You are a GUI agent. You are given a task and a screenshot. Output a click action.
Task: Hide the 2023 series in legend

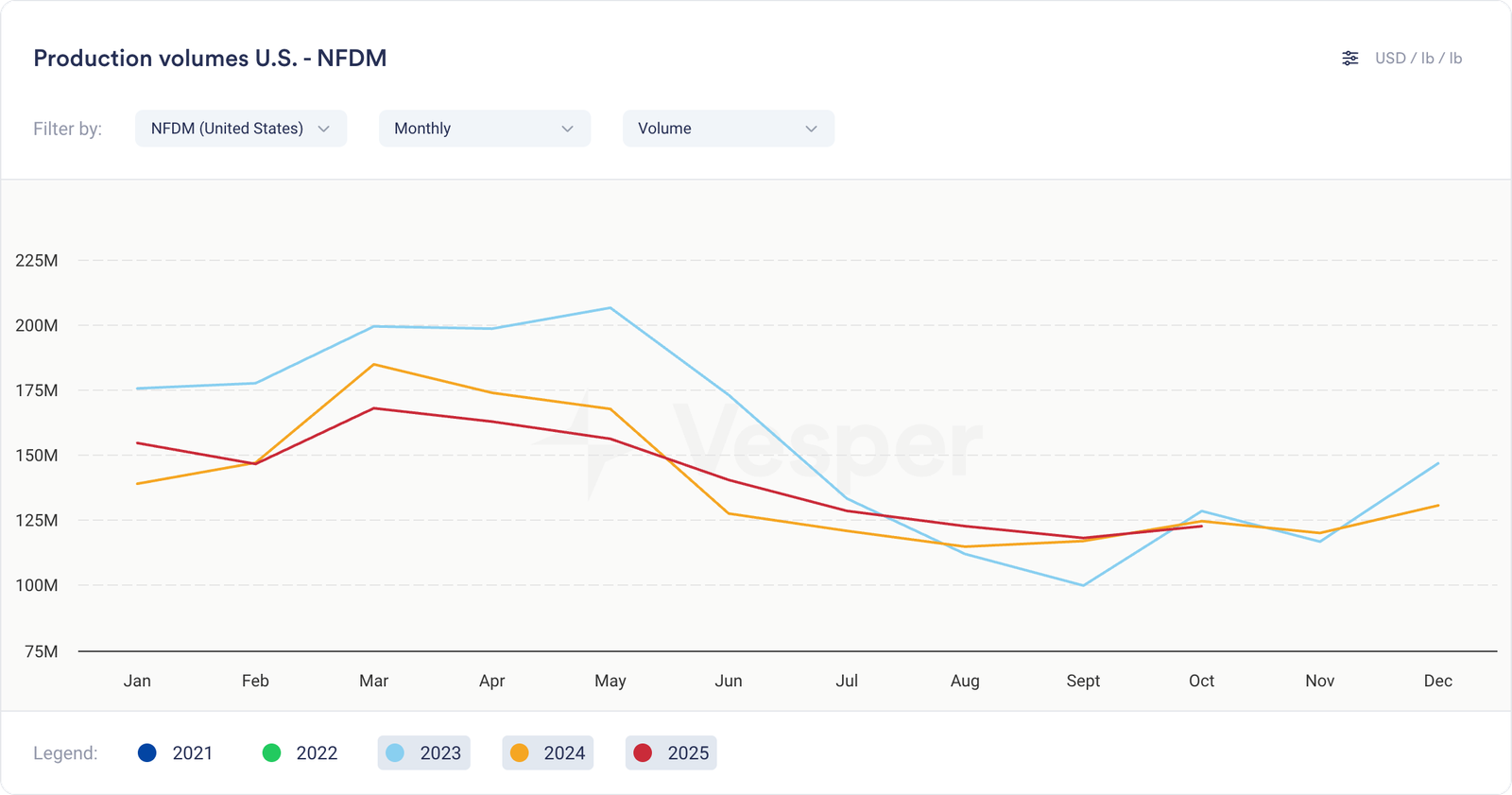point(424,753)
